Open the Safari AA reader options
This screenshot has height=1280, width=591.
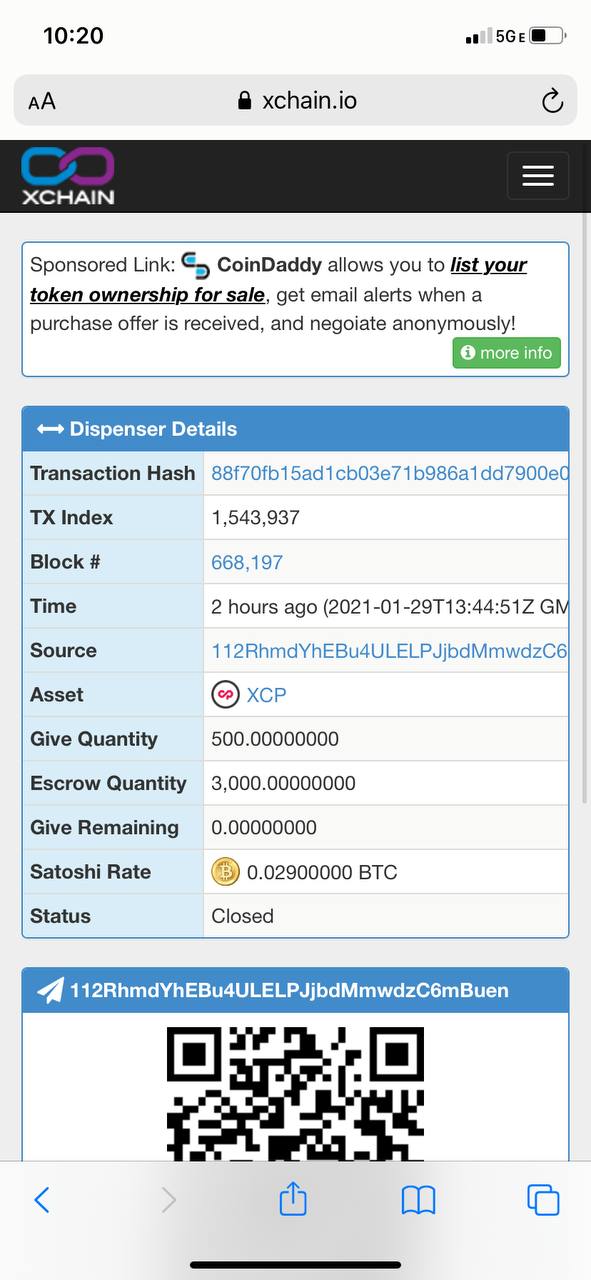(42, 101)
